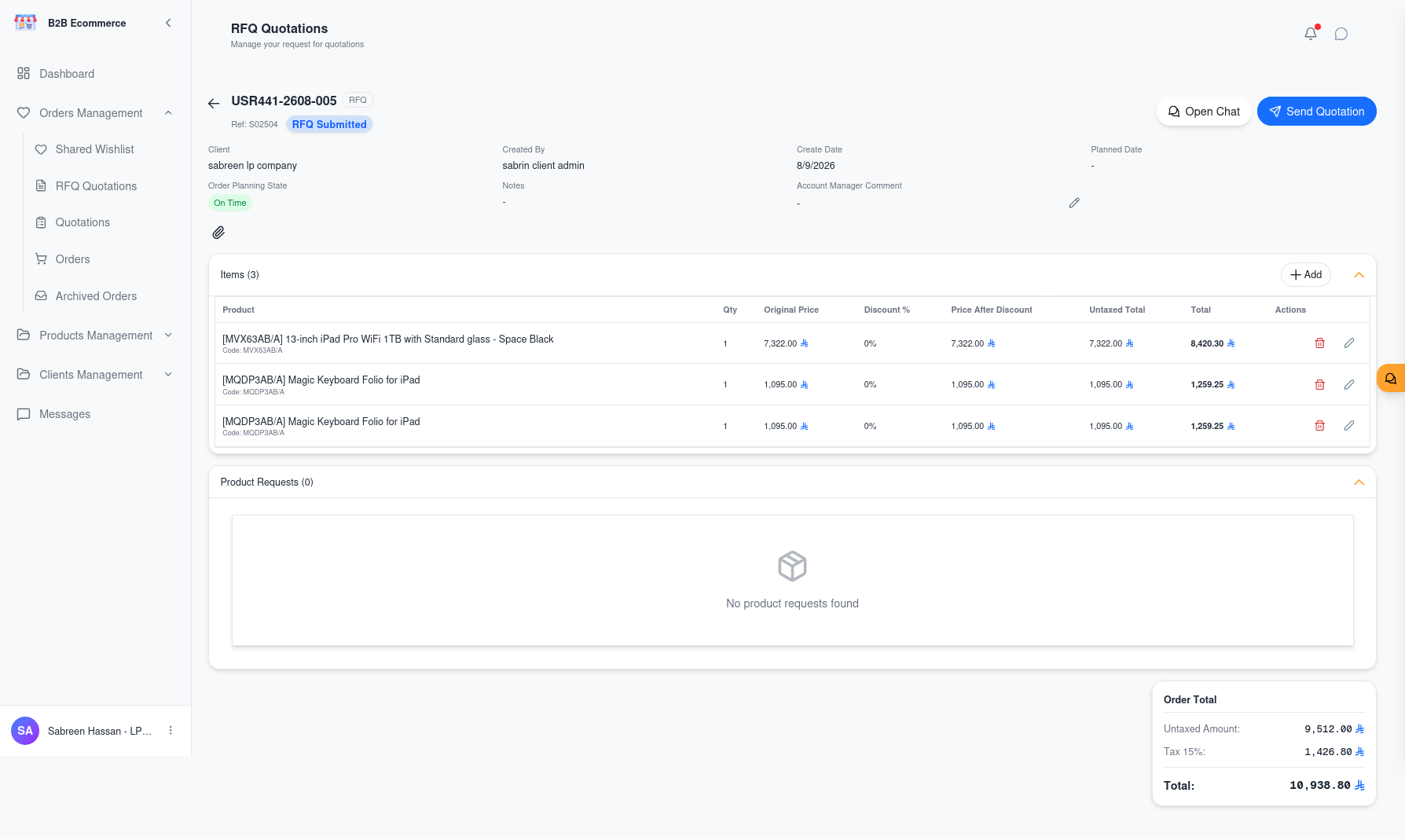Edit the last Magic Keyboard Folio row
The width and height of the screenshot is (1405, 840).
pyautogui.click(x=1349, y=426)
